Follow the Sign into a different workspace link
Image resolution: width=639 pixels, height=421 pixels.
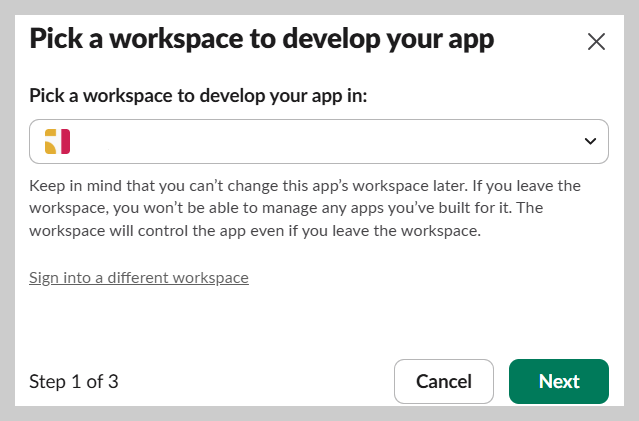(x=139, y=278)
